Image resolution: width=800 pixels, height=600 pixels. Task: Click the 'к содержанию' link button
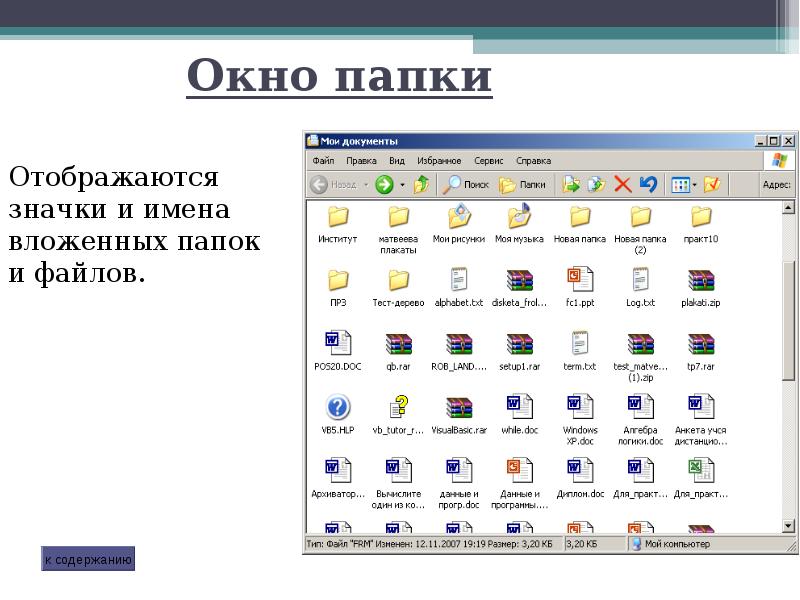click(88, 559)
